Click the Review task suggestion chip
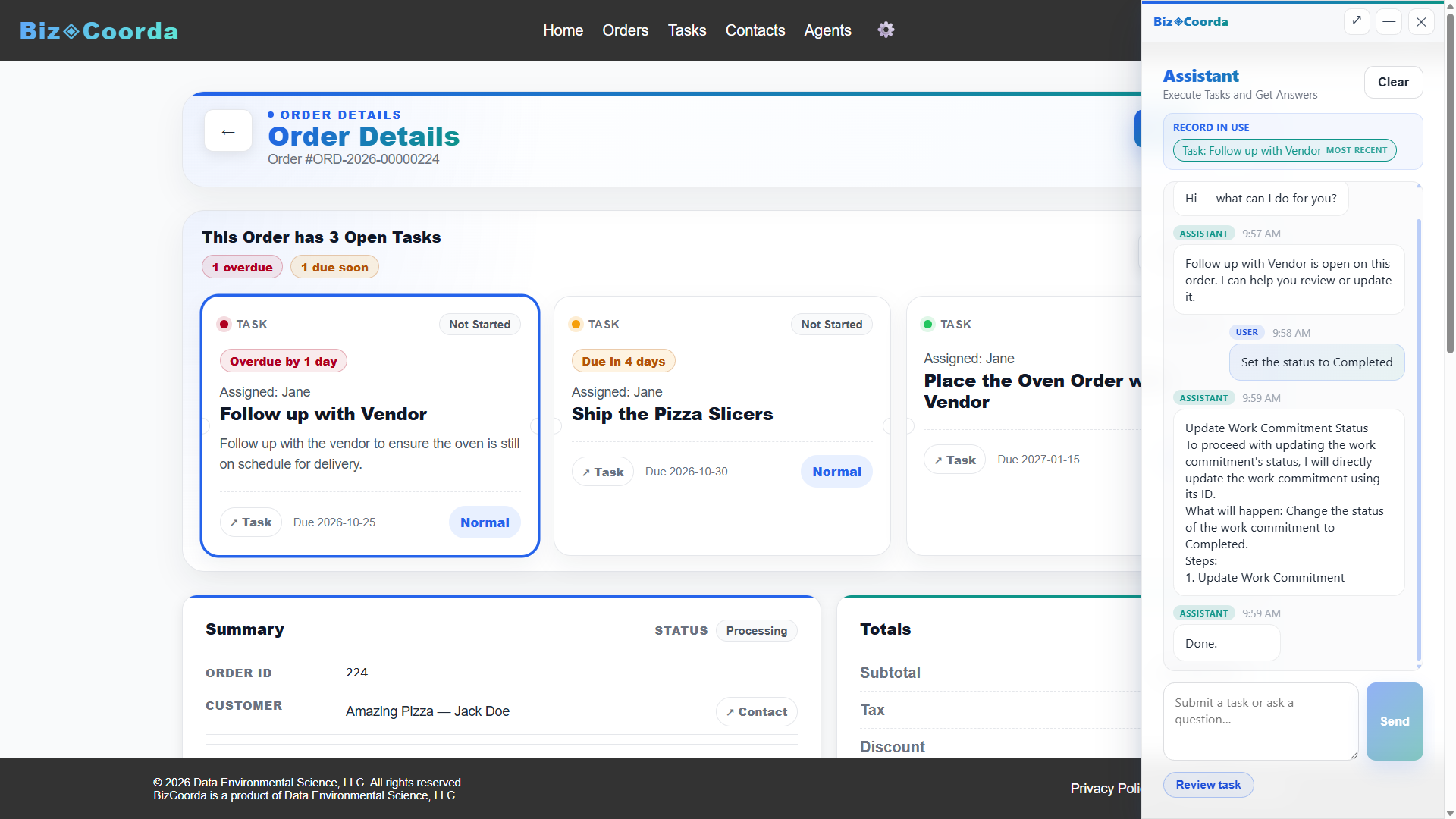This screenshot has height=819, width=1456. (x=1208, y=785)
